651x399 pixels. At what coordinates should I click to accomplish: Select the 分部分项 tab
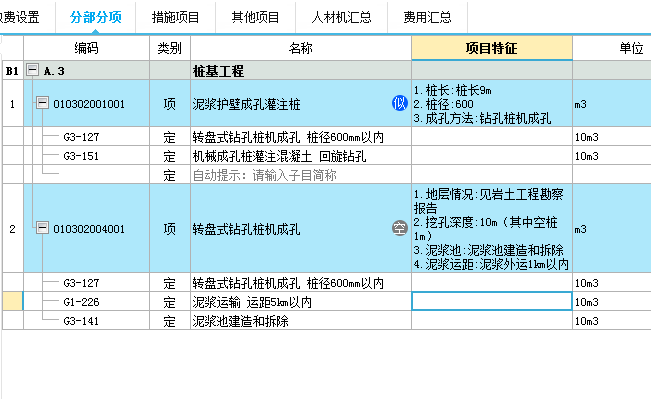95,17
